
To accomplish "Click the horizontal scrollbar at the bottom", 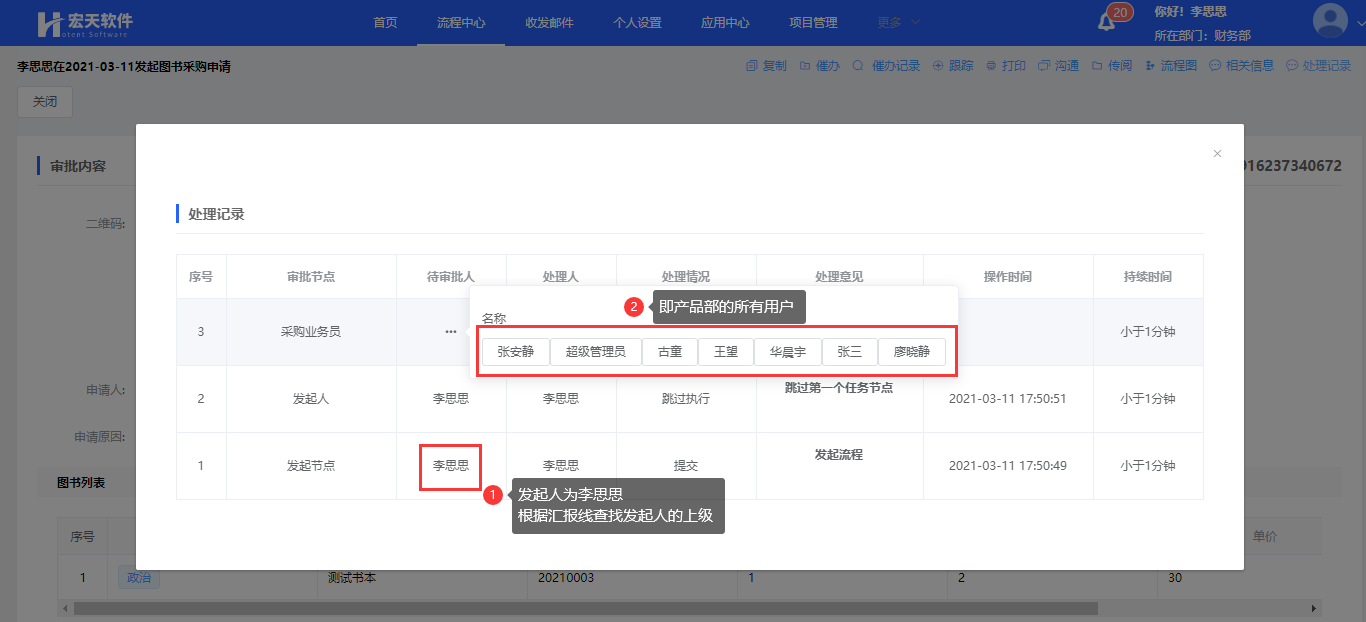I will (585, 608).
